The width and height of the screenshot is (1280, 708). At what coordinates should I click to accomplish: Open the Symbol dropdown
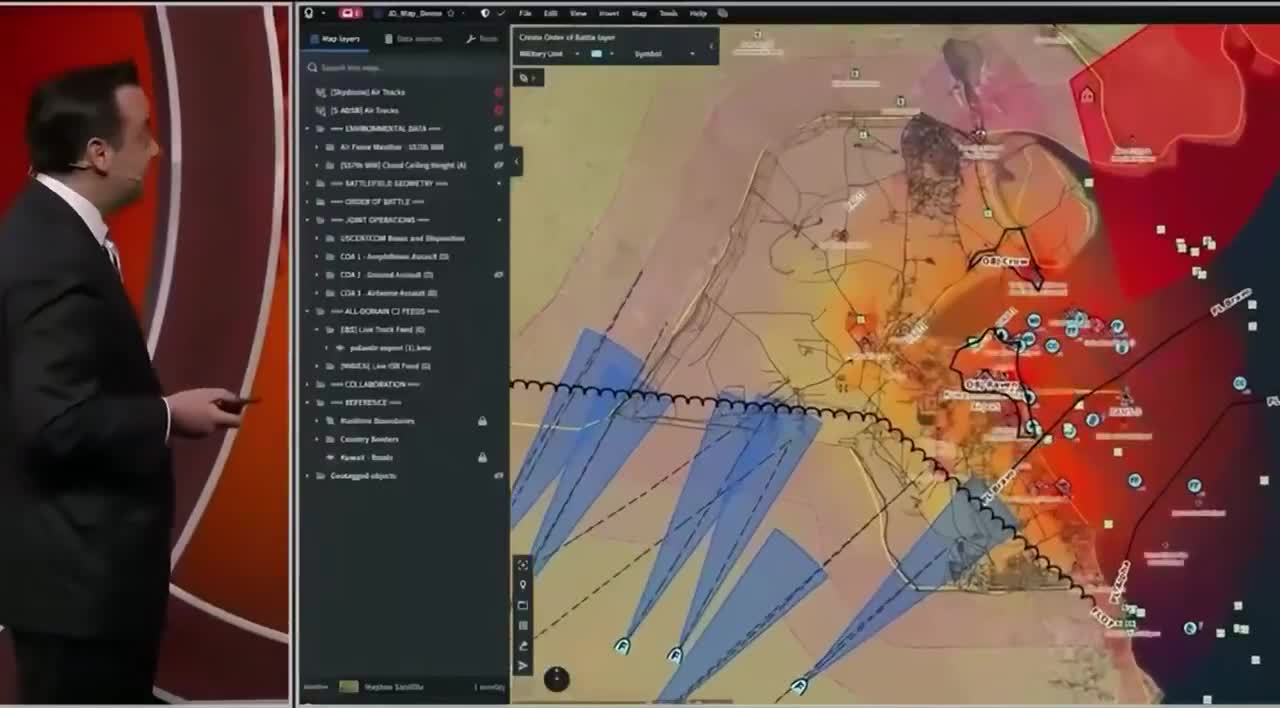coord(664,54)
